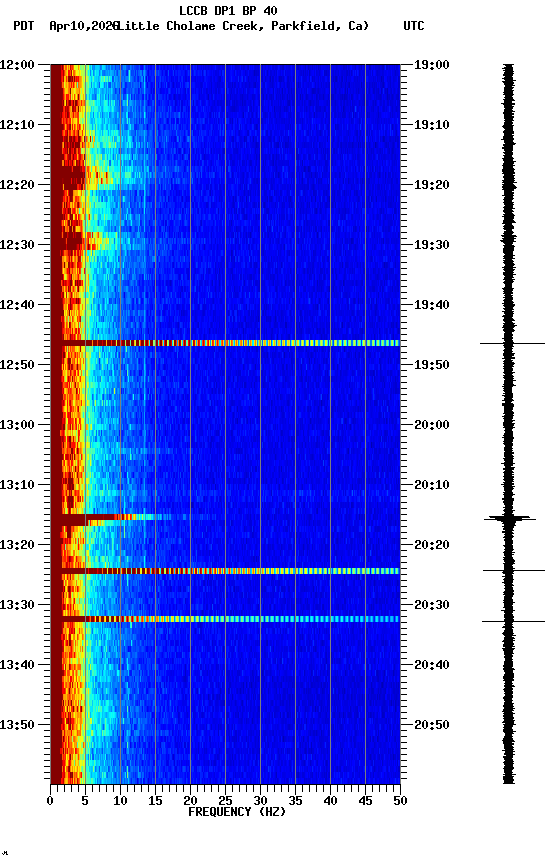Click the broadband spectrogram streak near 19:46 UTC
Viewport: 552px width, 864px height.
(x=225, y=343)
